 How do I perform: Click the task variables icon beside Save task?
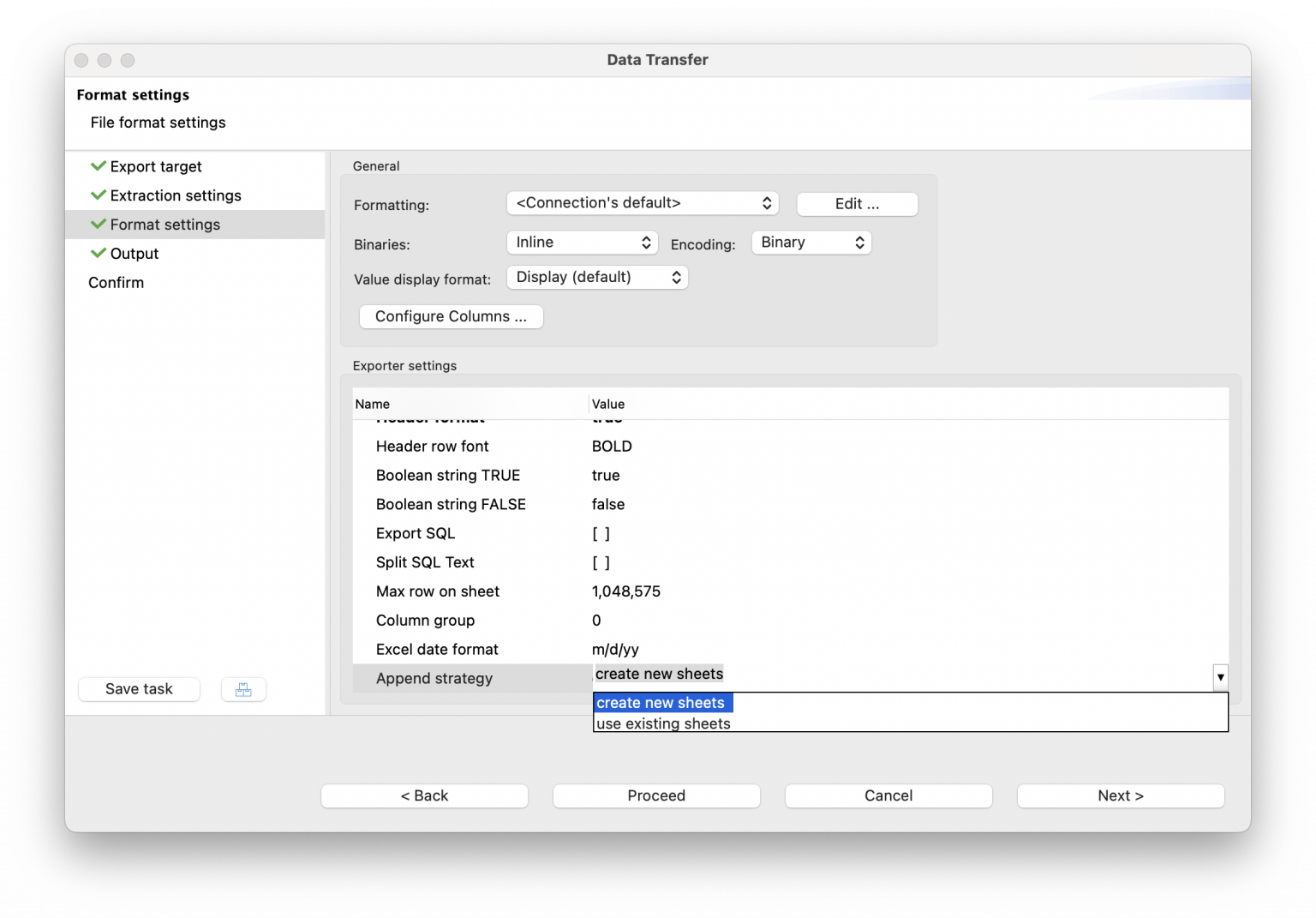[243, 689]
